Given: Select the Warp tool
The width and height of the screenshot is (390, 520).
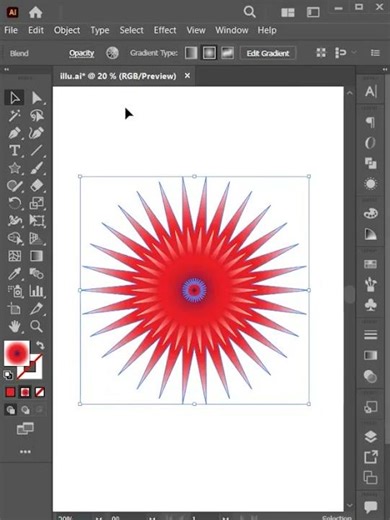Looking at the screenshot, I should [14, 221].
